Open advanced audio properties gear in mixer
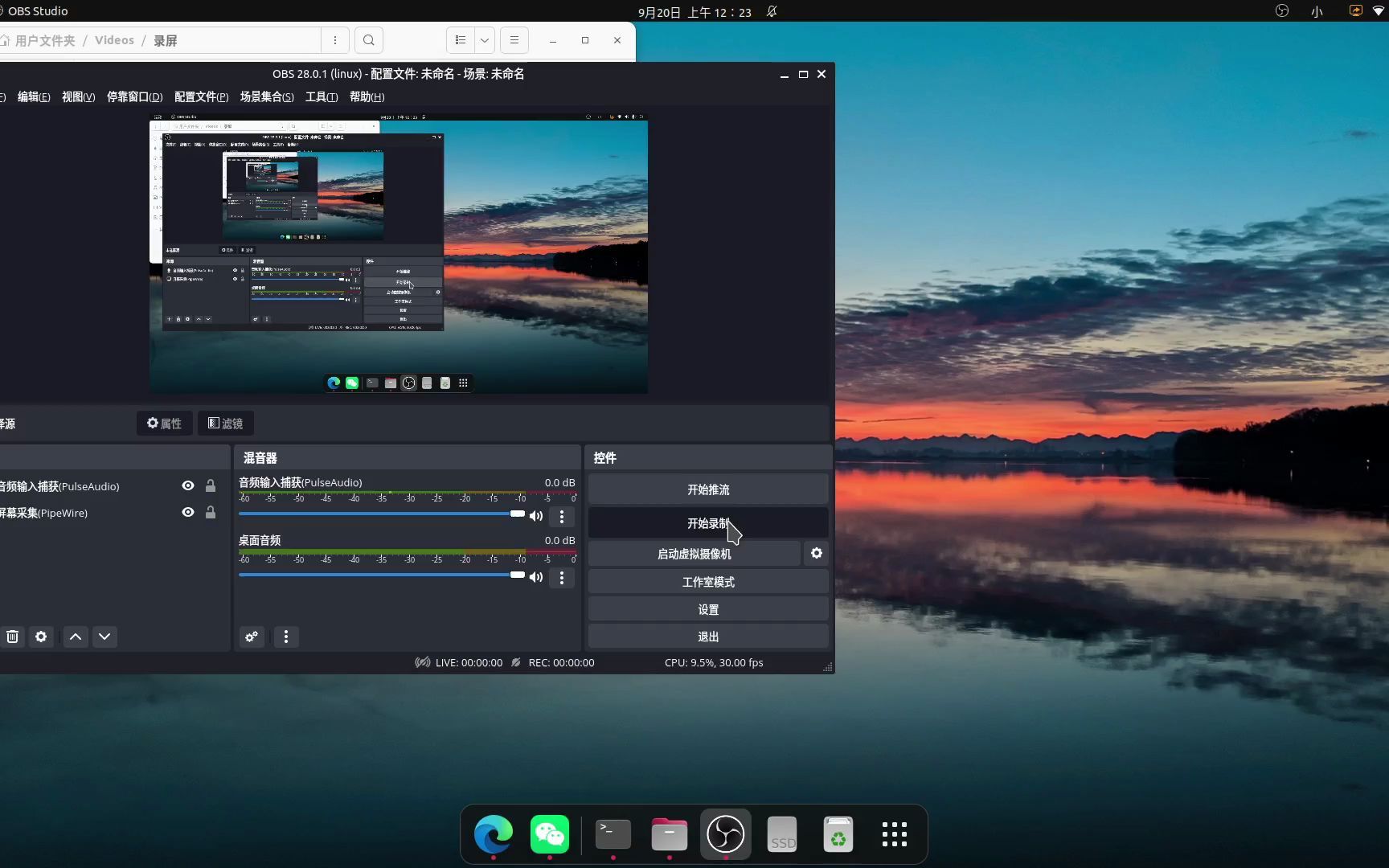This screenshot has width=1389, height=868. 252,637
